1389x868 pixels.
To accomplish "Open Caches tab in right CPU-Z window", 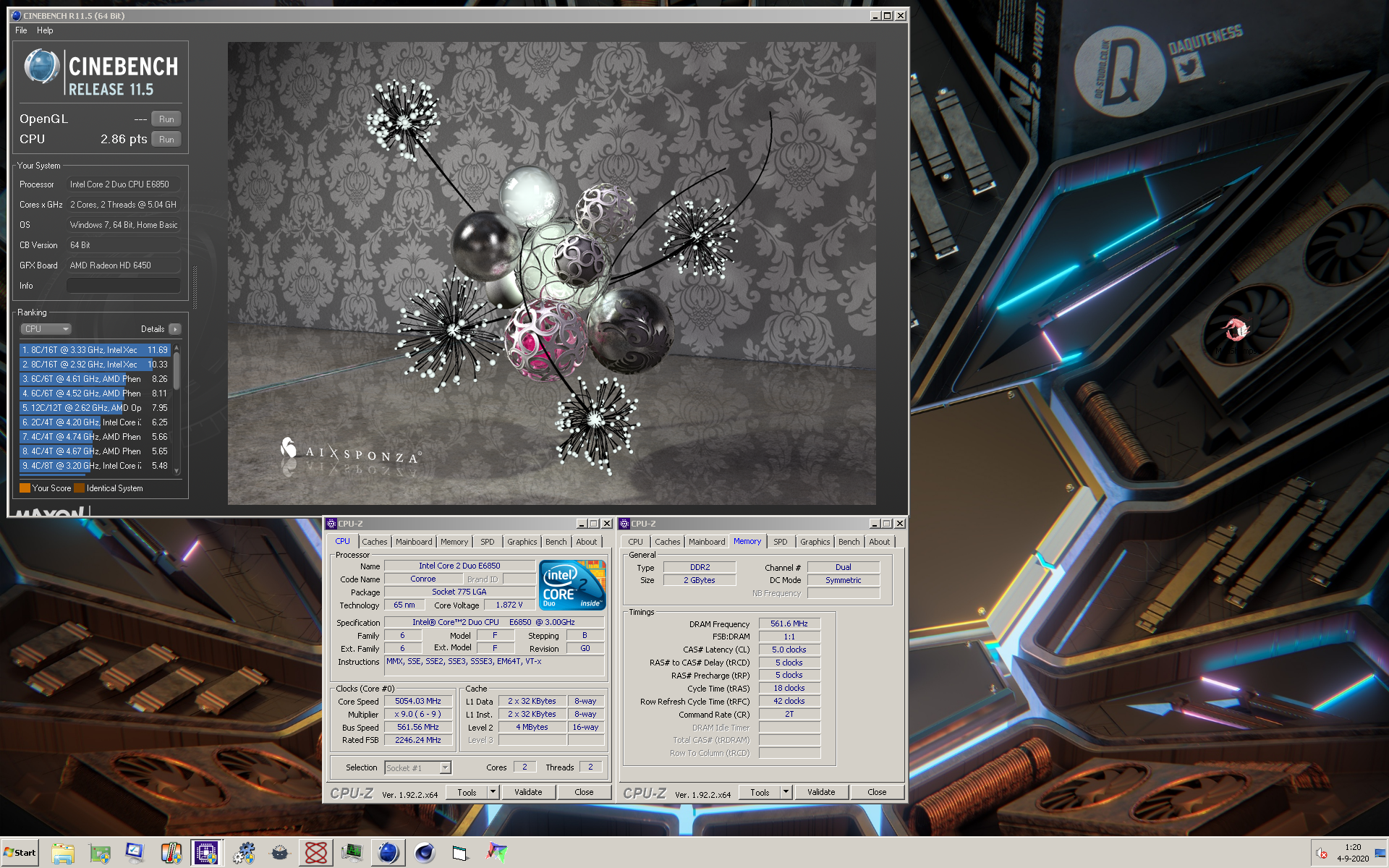I will tap(668, 542).
